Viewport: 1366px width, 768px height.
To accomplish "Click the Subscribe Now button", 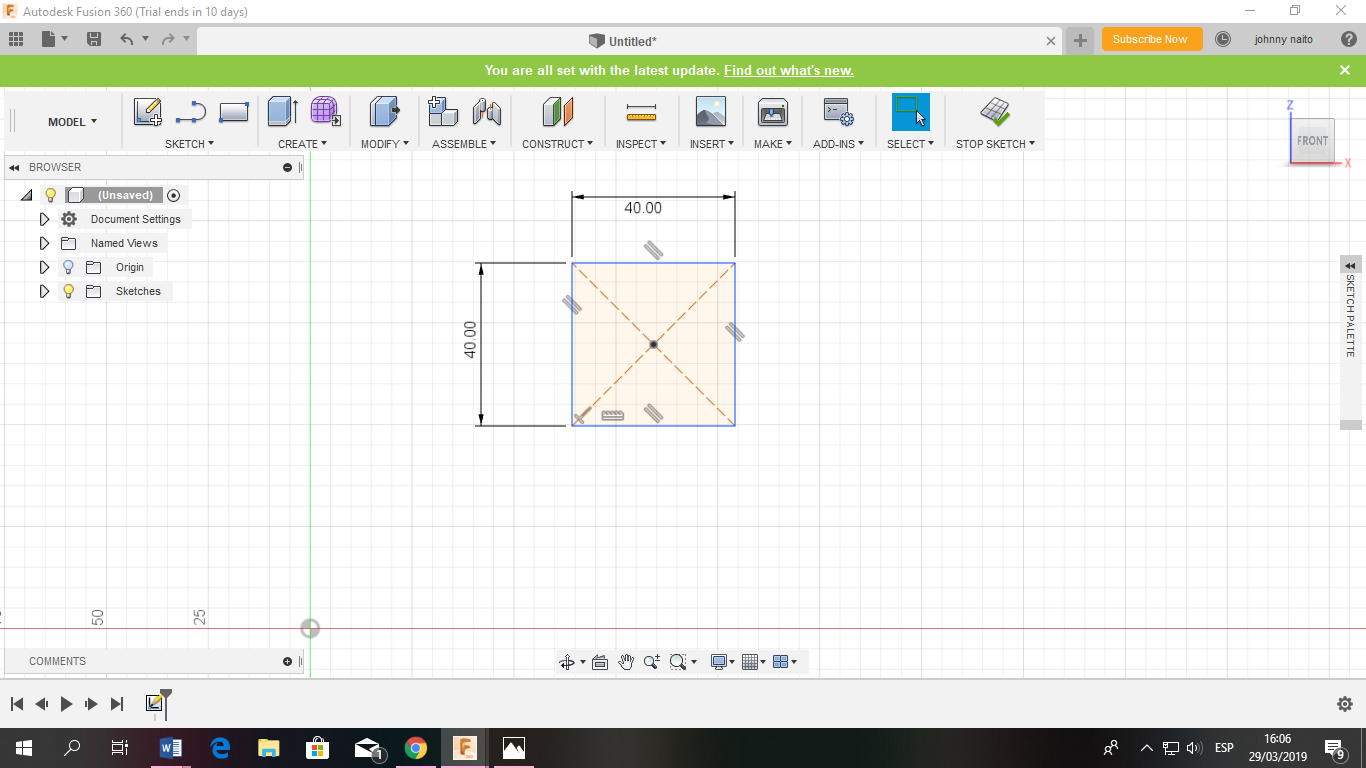I will 1150,39.
